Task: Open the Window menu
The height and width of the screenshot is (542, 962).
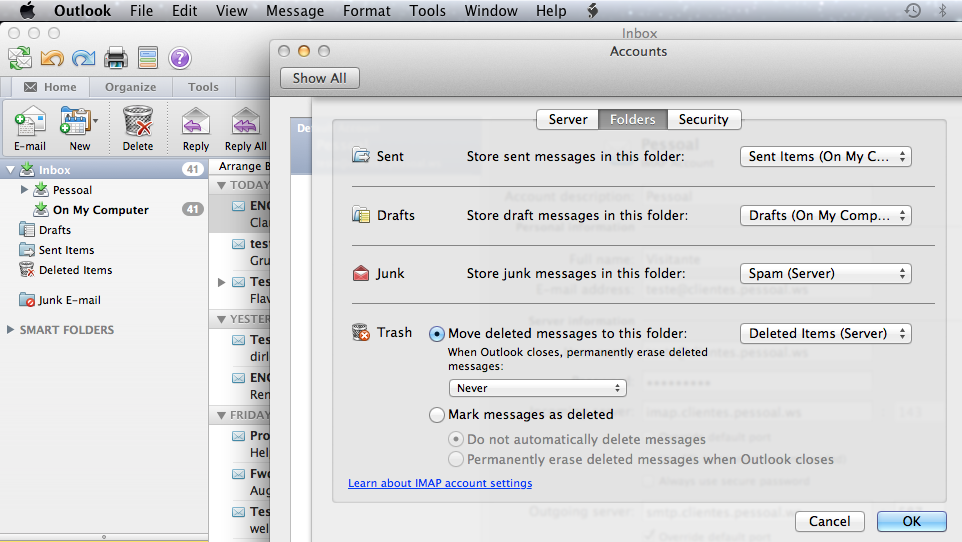Action: click(491, 10)
